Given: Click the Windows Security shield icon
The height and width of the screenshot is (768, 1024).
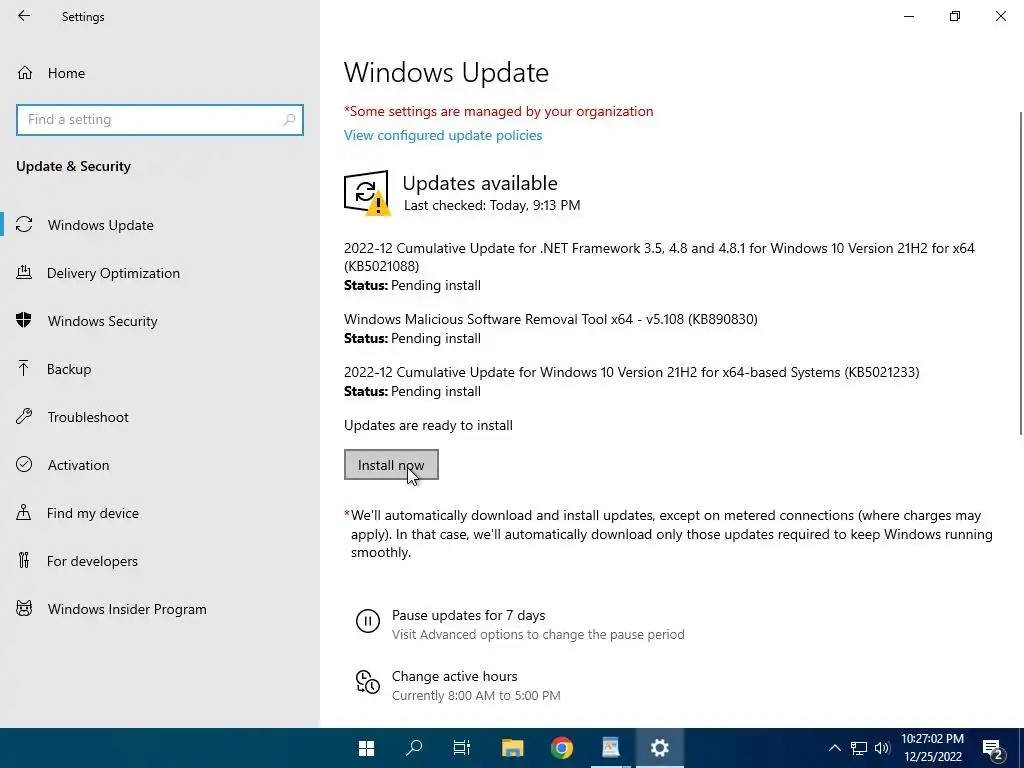Looking at the screenshot, I should pyautogui.click(x=24, y=320).
